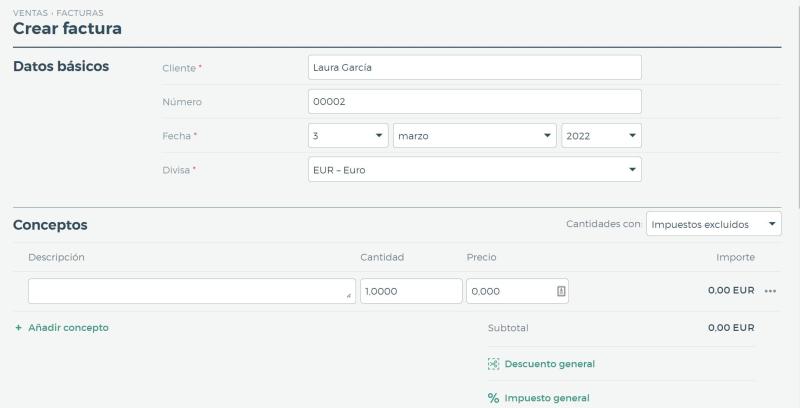Click the Subtotal amount 0,00 EUR
Screen dimensions: 800x408
[x=731, y=327]
